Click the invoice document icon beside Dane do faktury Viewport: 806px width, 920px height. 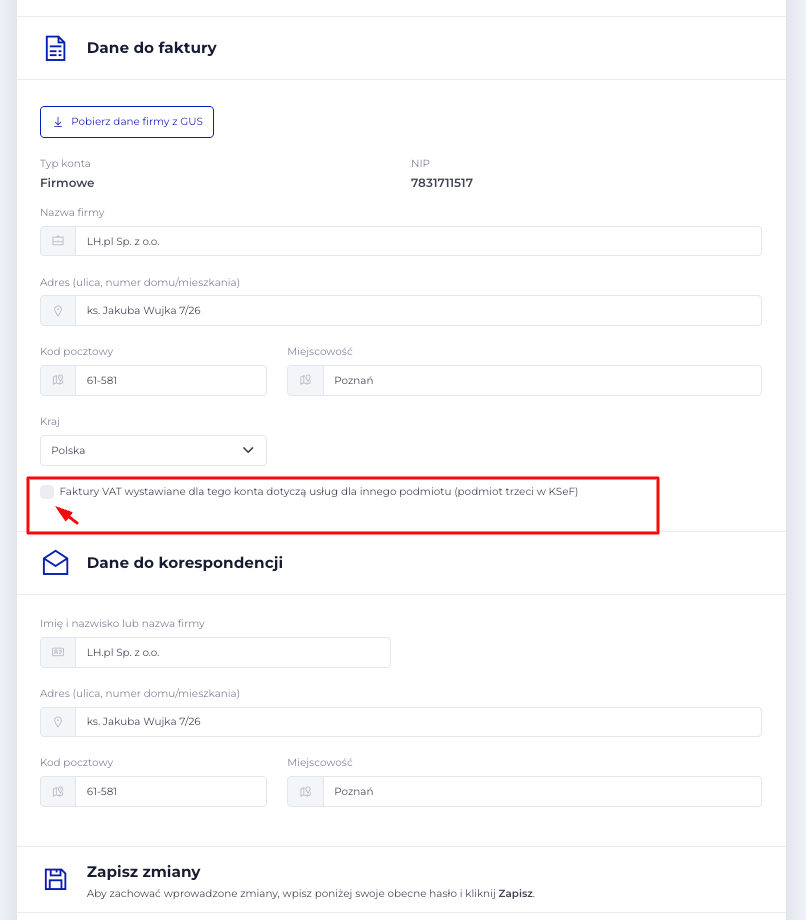coord(56,48)
